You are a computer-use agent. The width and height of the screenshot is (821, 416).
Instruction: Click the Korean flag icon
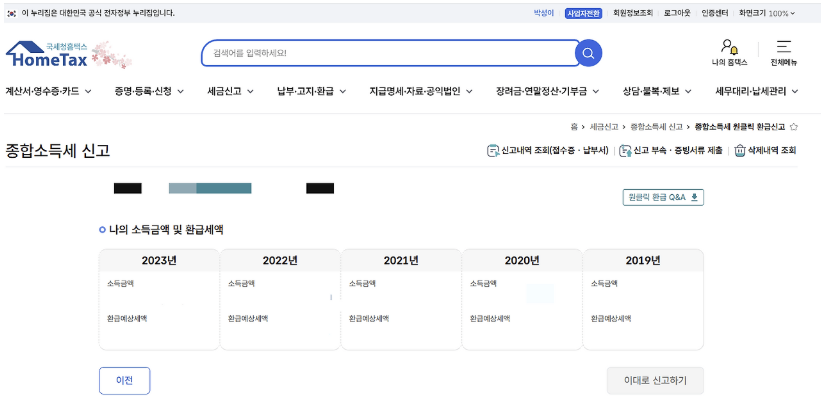(x=12, y=13)
